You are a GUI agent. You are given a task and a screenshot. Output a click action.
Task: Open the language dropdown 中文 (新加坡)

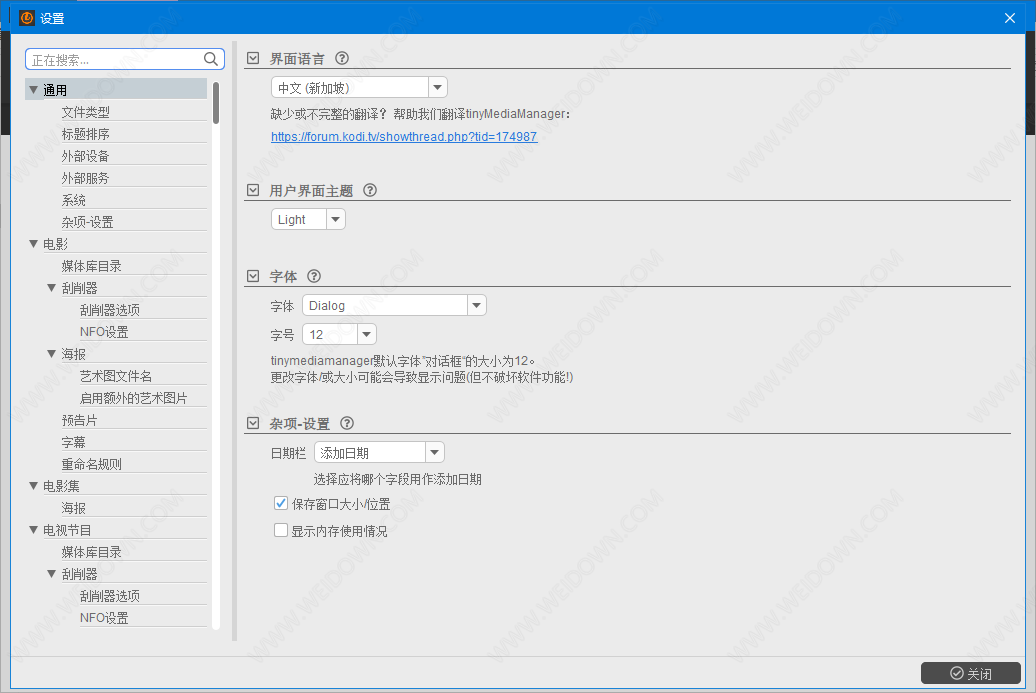pyautogui.click(x=359, y=88)
